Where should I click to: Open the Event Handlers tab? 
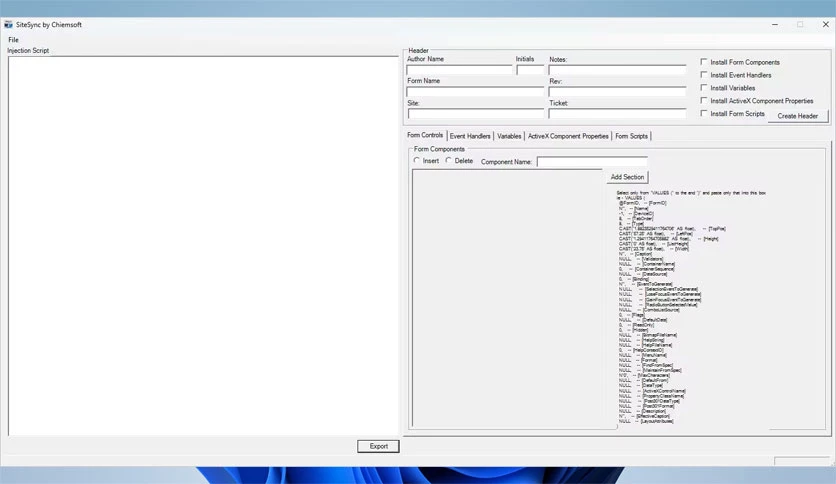click(470, 136)
